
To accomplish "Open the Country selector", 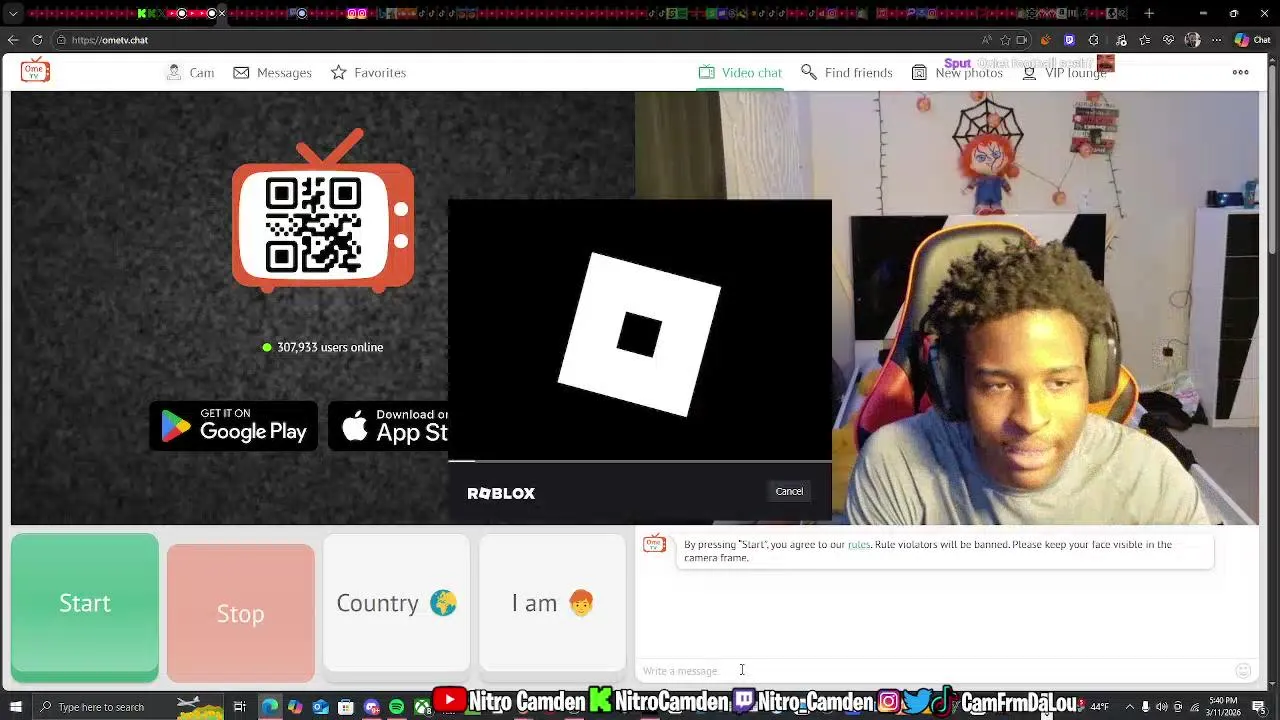I will coord(396,603).
